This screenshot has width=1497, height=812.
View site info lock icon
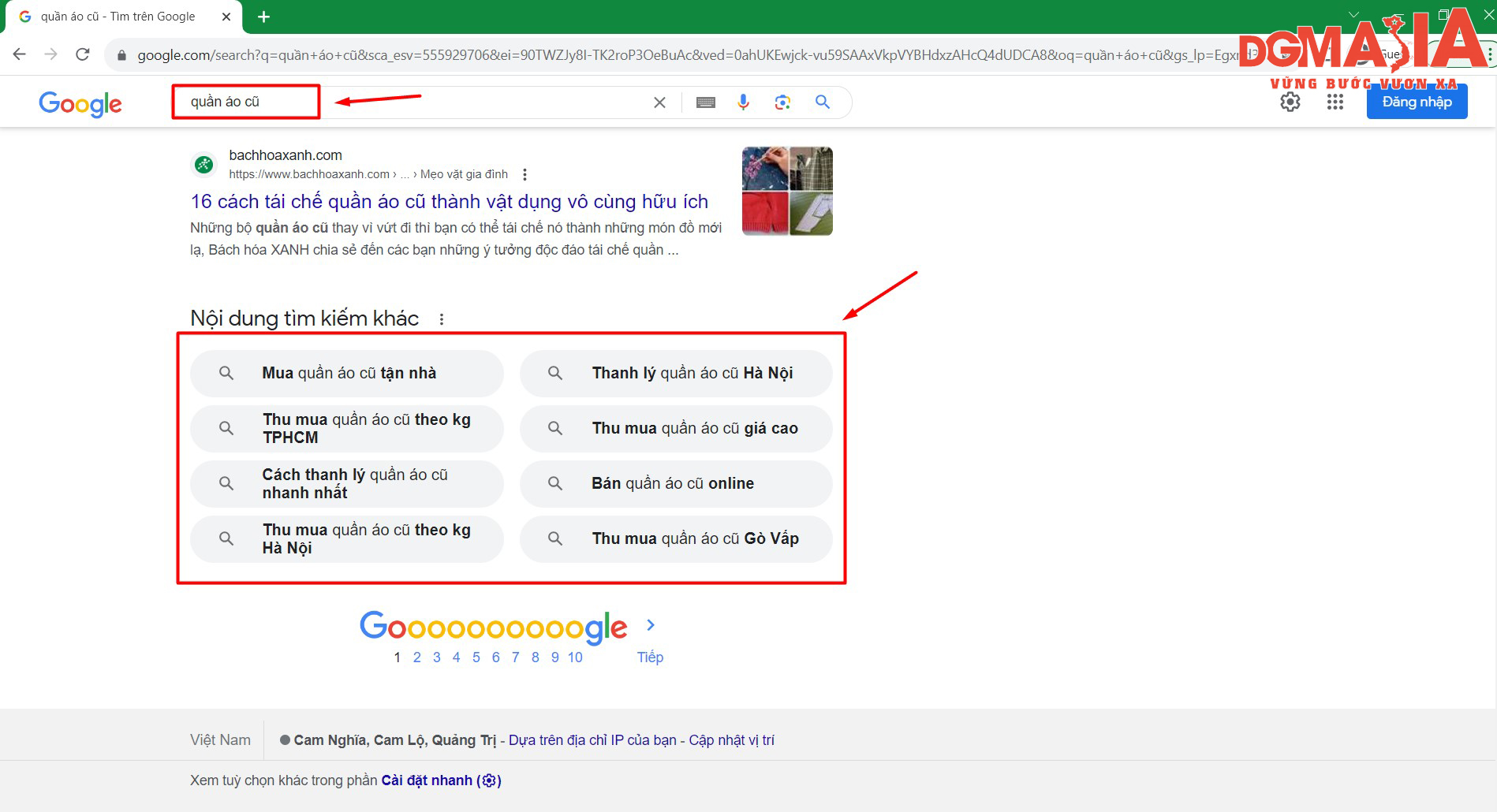coord(121,55)
